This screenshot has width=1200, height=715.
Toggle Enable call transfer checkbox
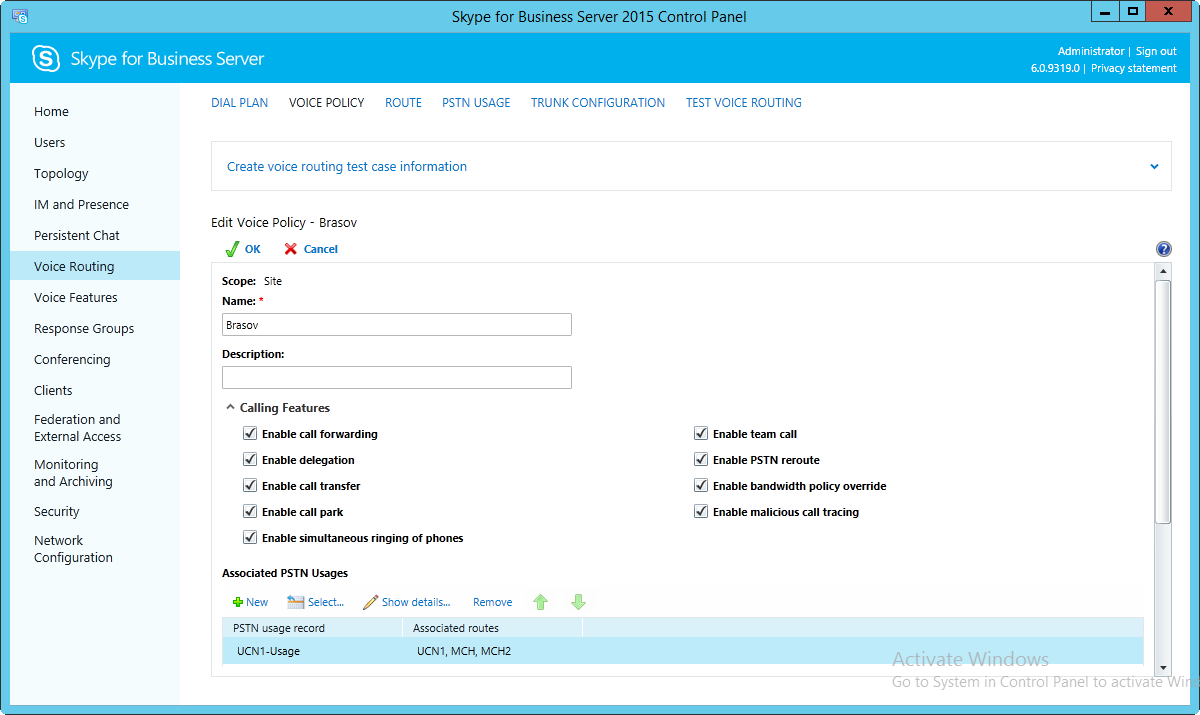click(x=250, y=486)
